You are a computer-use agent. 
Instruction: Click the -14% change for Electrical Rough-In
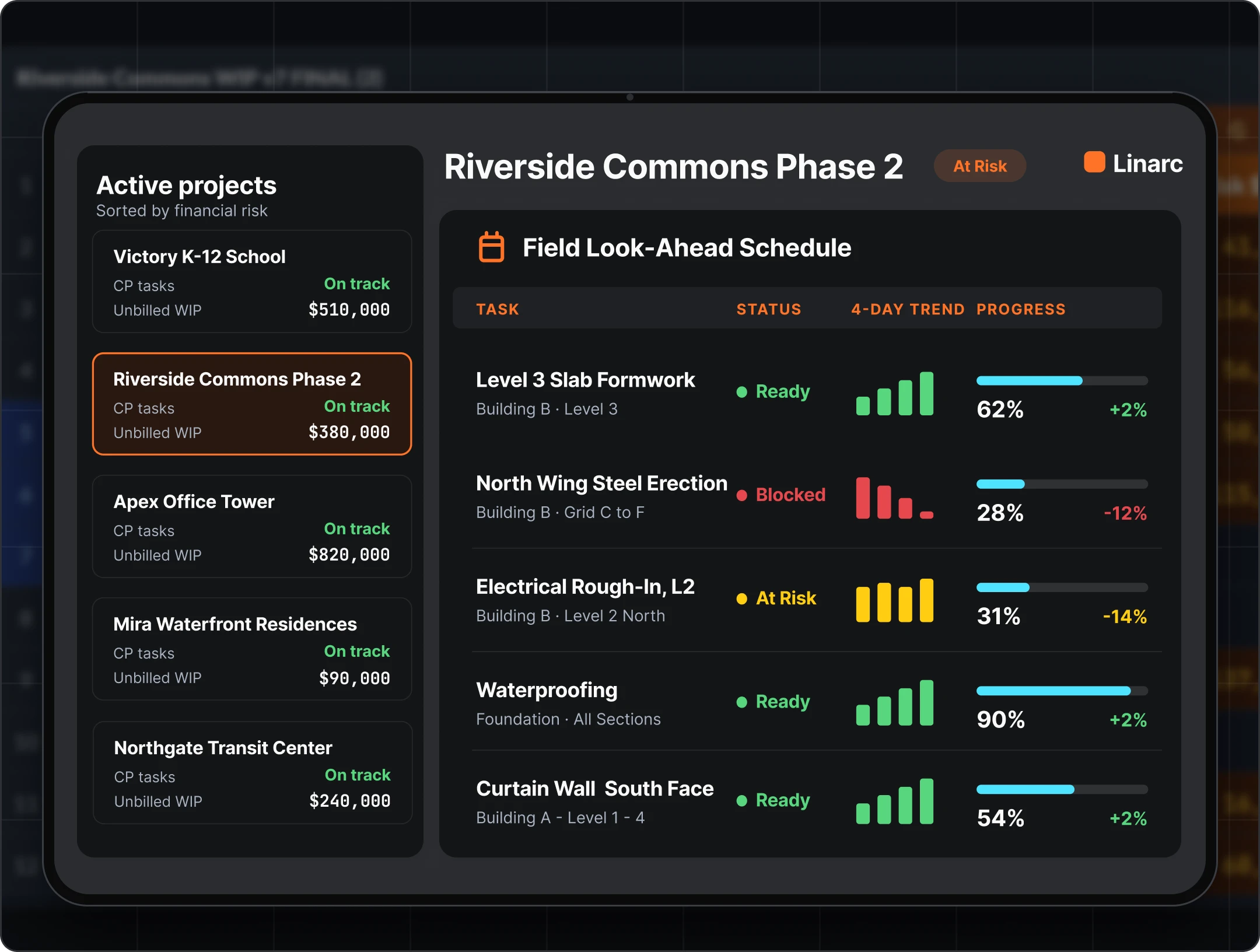click(x=1125, y=617)
